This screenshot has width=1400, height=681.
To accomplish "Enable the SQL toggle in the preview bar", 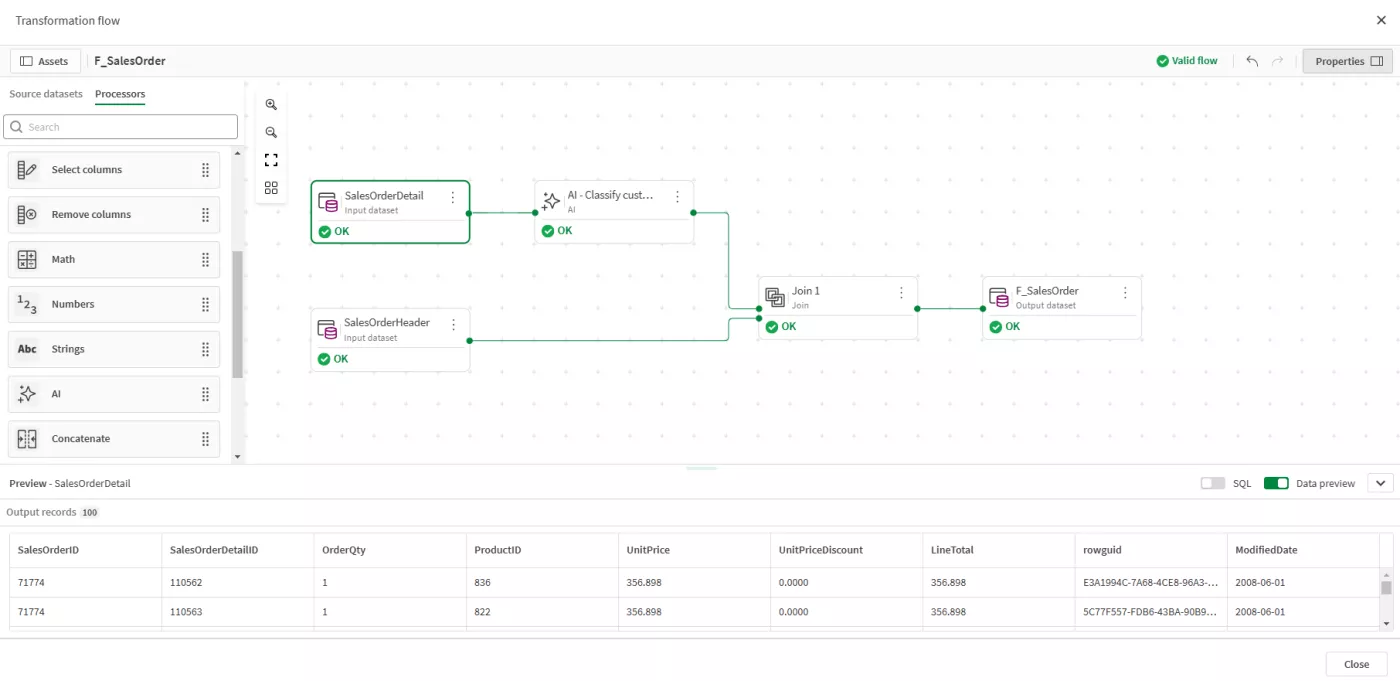I will coord(1213,482).
